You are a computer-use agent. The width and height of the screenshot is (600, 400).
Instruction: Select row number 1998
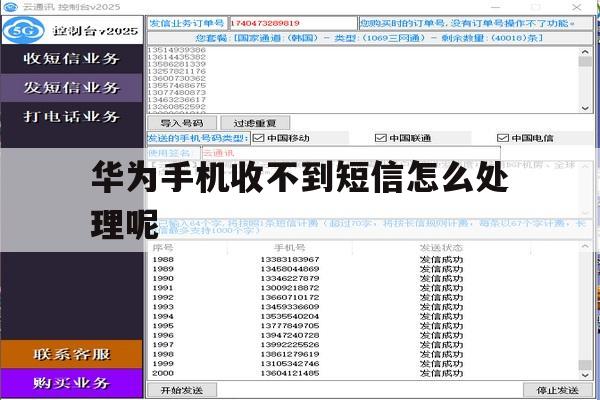163,354
